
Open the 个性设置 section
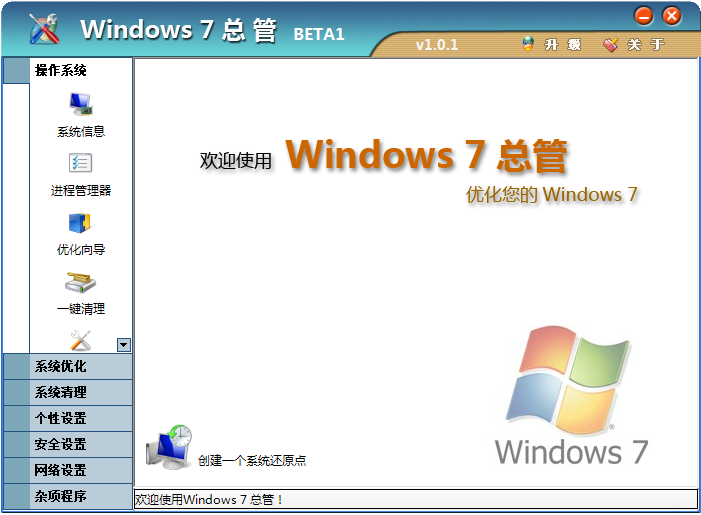pyautogui.click(x=68, y=418)
